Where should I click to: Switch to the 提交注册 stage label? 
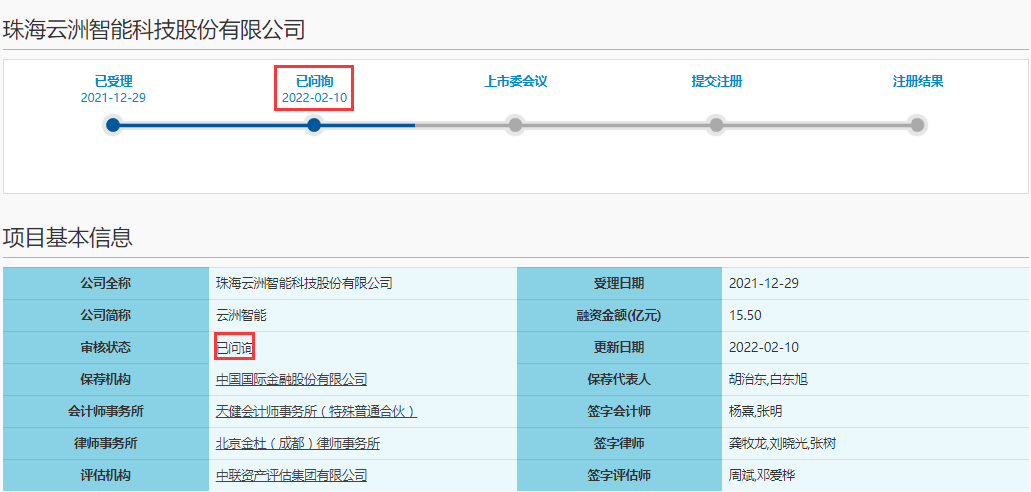pyautogui.click(x=716, y=81)
